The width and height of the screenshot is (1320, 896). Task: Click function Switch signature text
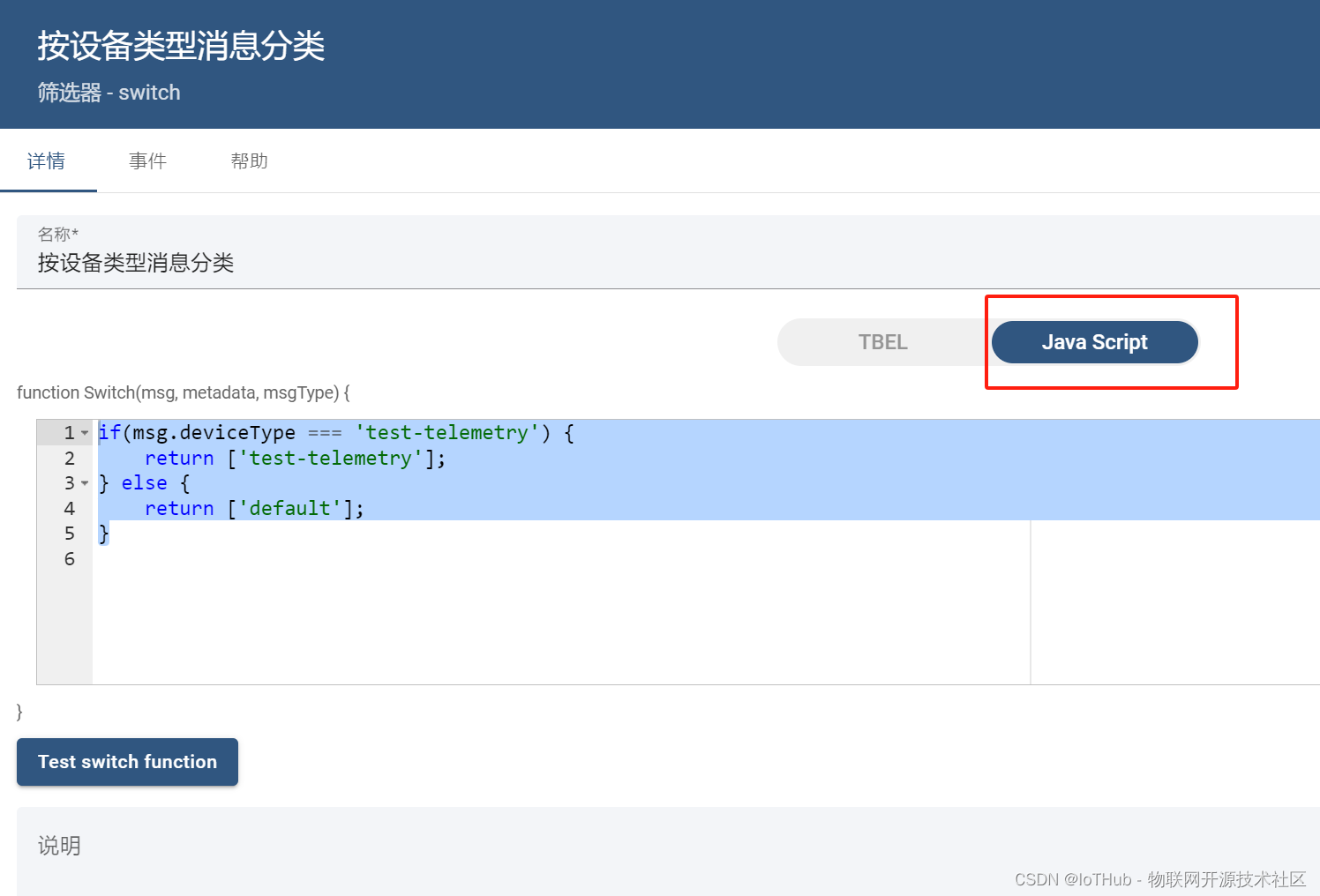[x=184, y=392]
